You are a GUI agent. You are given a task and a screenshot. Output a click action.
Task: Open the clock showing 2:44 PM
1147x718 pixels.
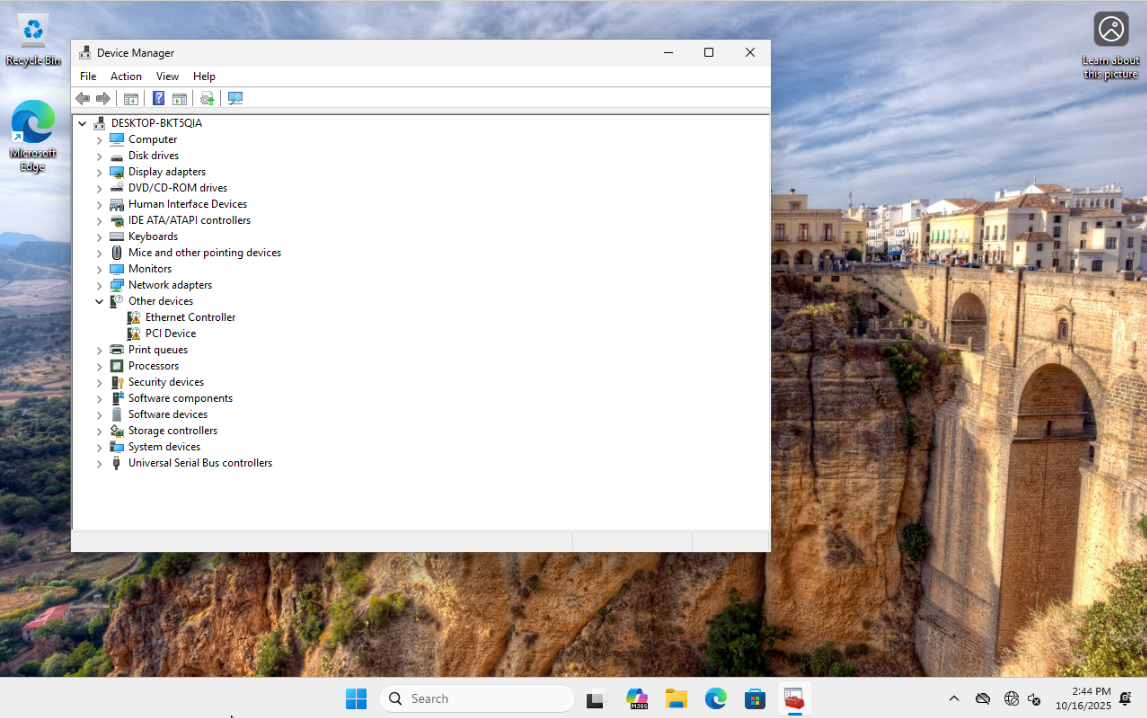point(1083,699)
